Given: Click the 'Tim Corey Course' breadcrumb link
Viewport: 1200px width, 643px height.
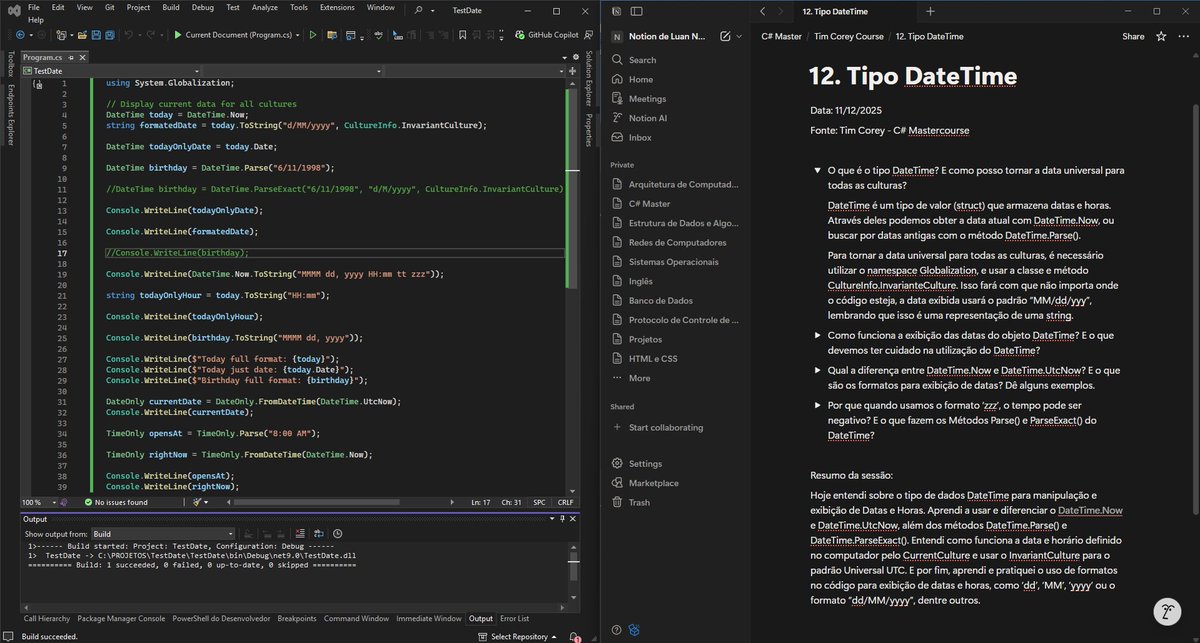Looking at the screenshot, I should tap(849, 36).
